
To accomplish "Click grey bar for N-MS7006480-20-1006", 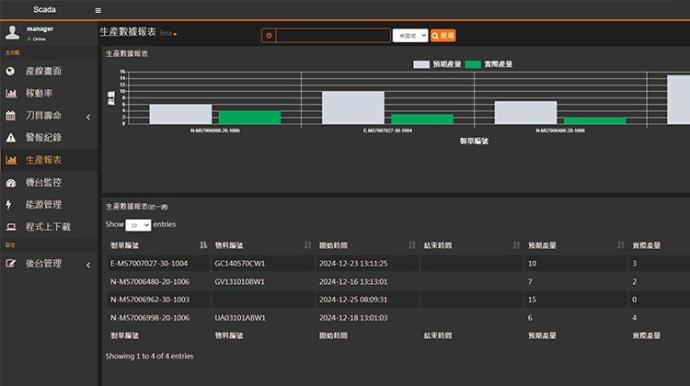I will coord(526,113).
